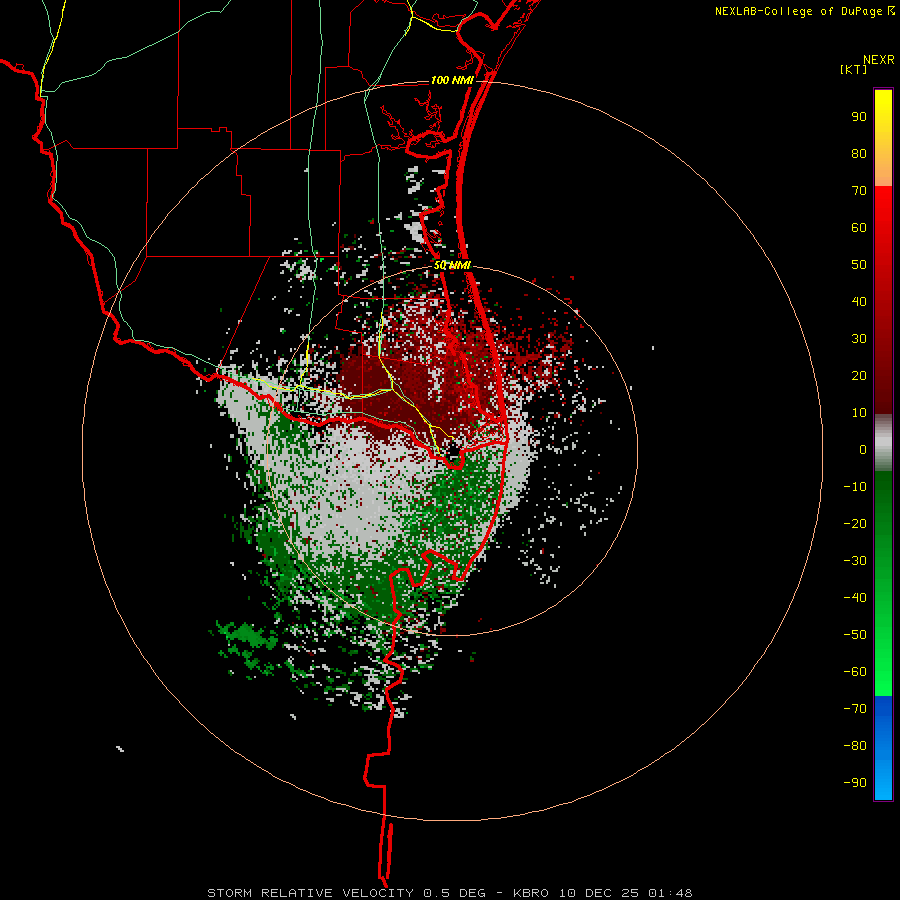Screen dimensions: 900x900
Task: Click the blue bottom segment of color bar
Action: [x=883, y=748]
